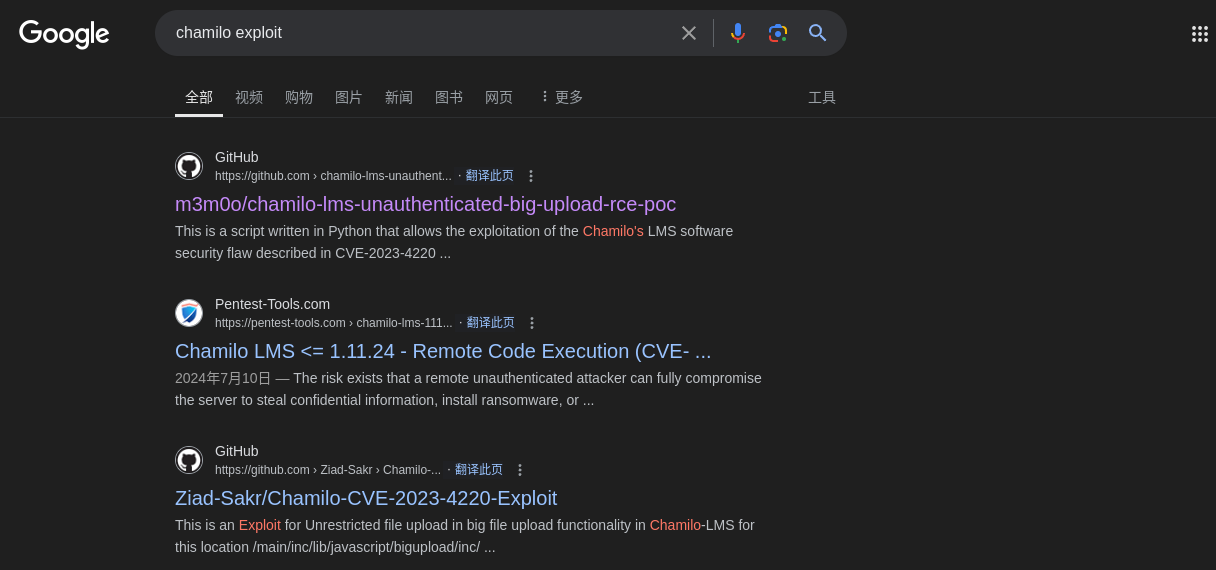Open the 工具 search tools

click(x=822, y=98)
